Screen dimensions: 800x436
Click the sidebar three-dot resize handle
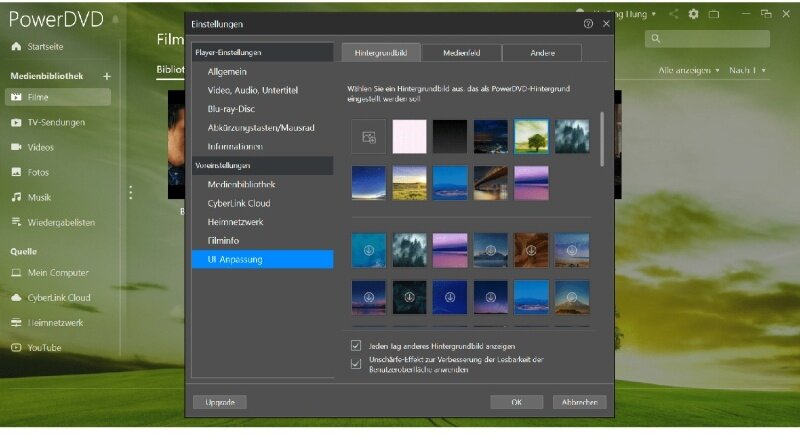pyautogui.click(x=131, y=192)
